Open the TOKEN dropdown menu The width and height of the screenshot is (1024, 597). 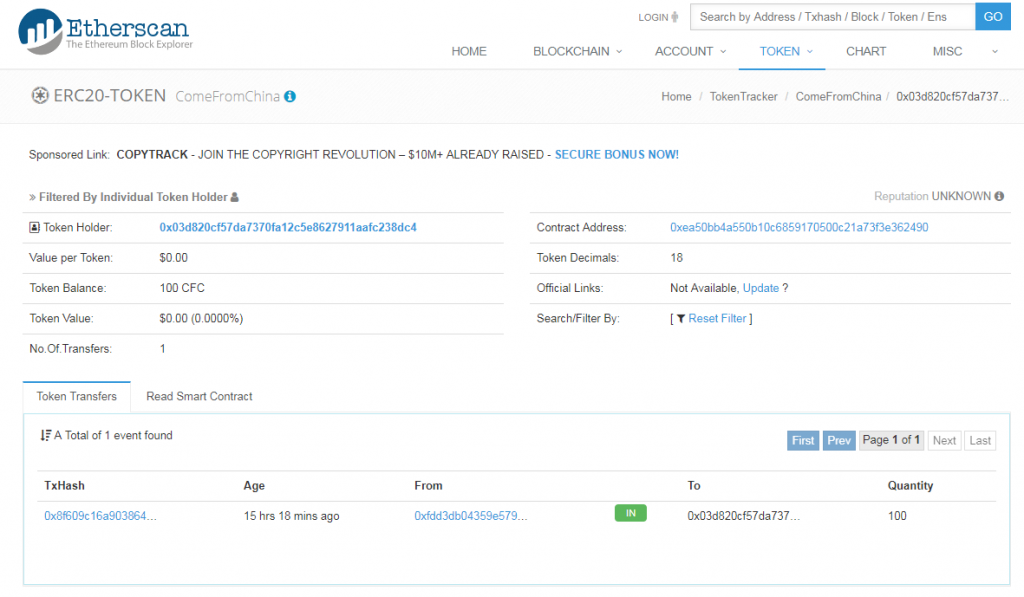click(x=786, y=52)
